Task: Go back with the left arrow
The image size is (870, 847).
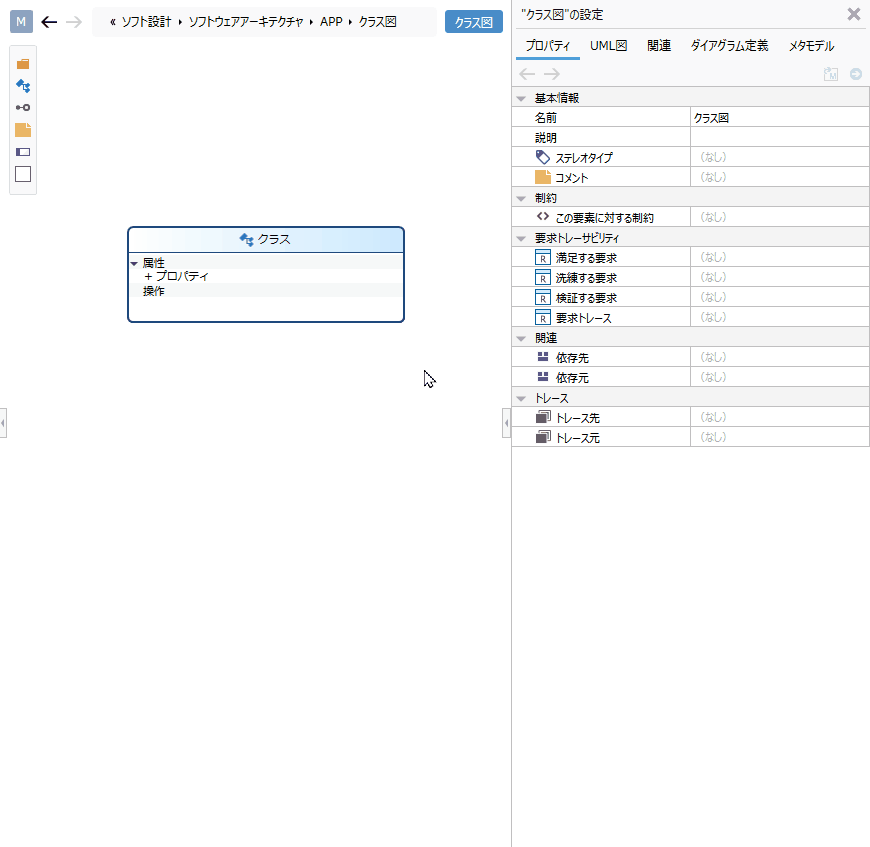Action: pos(49,22)
